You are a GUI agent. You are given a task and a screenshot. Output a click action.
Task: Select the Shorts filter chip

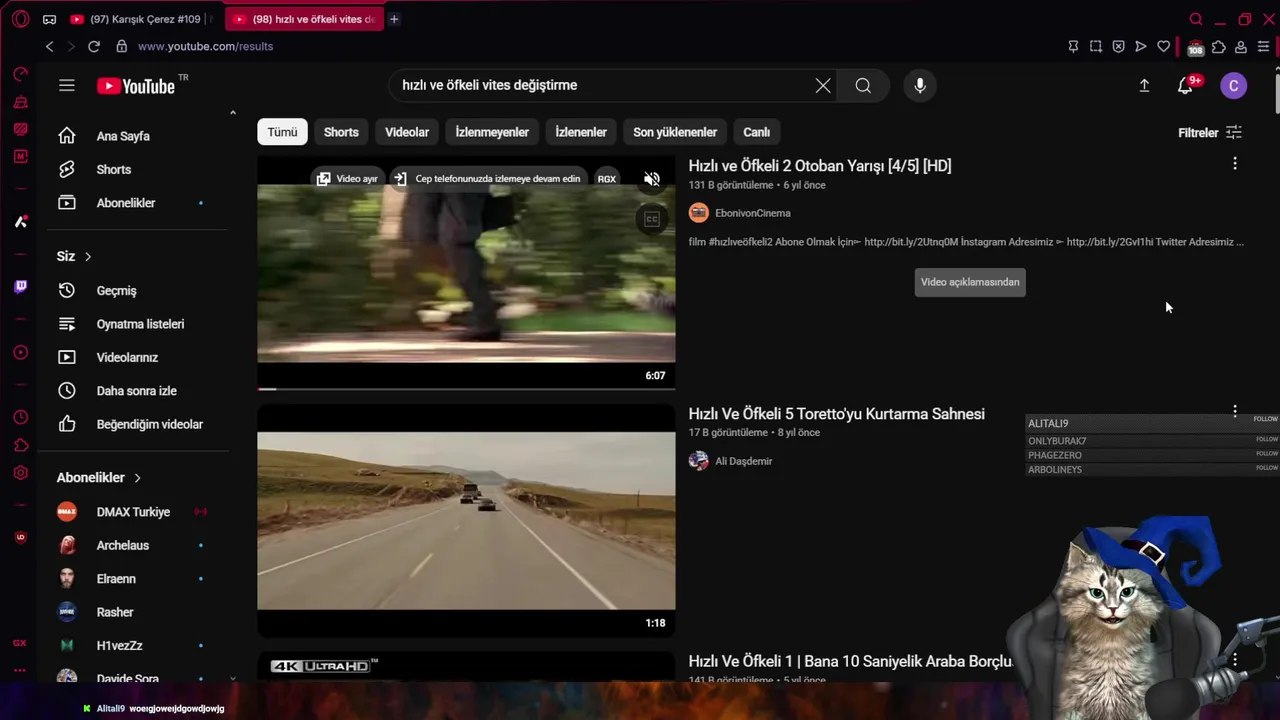[x=341, y=132]
